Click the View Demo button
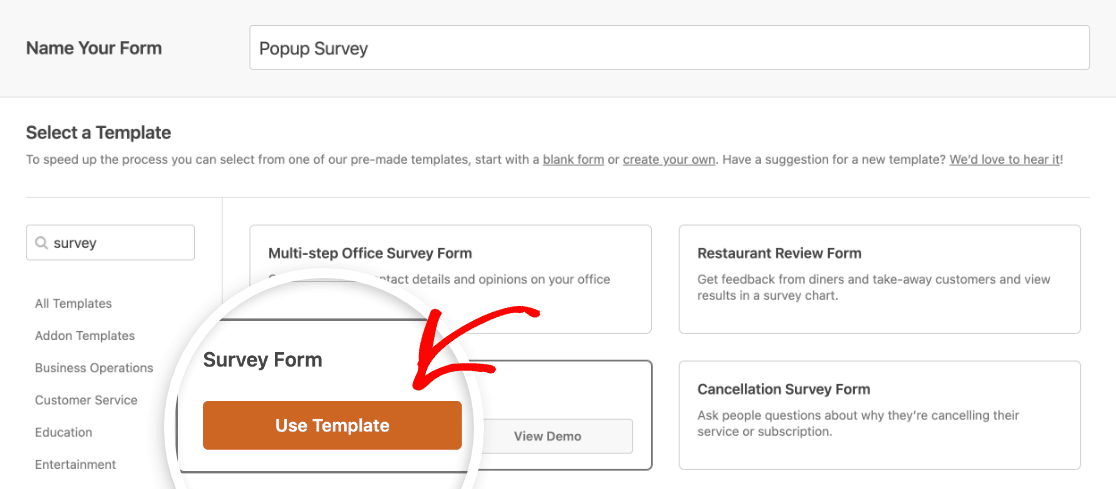The image size is (1116, 489). pyautogui.click(x=547, y=436)
